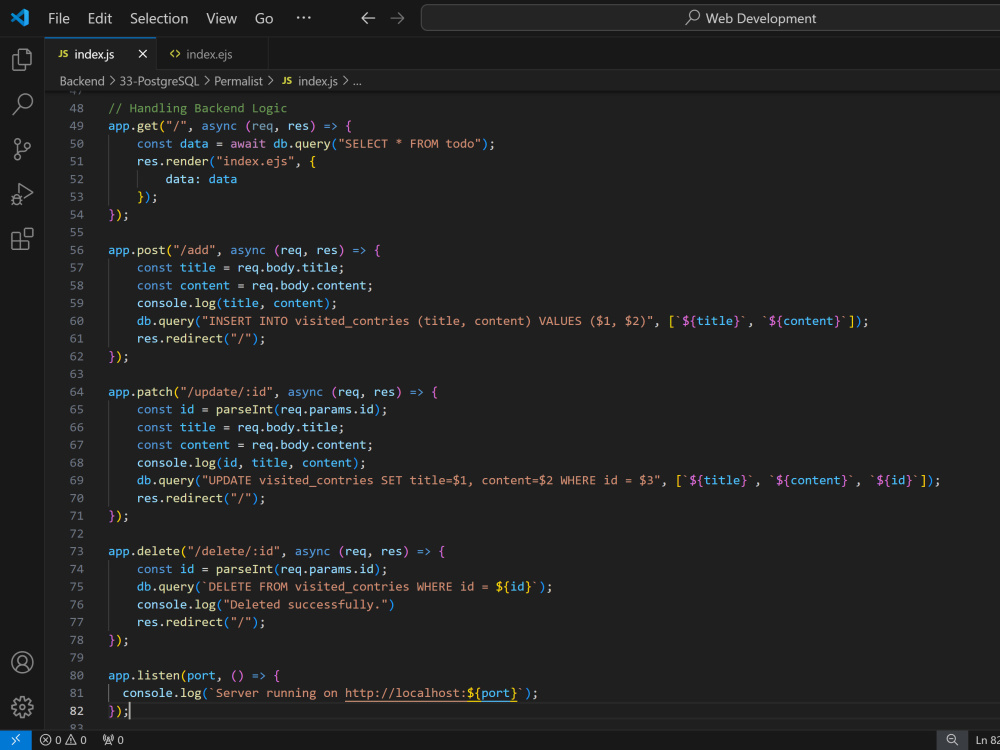
Task: Select Backend in the breadcrumb
Action: 82,81
